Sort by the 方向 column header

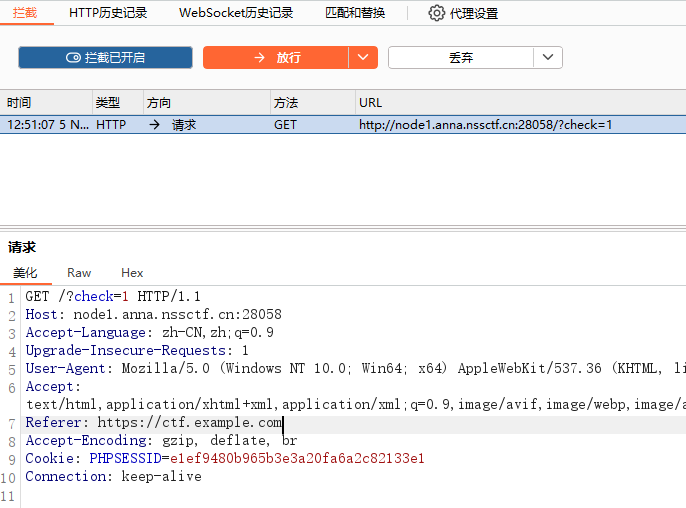pyautogui.click(x=206, y=103)
